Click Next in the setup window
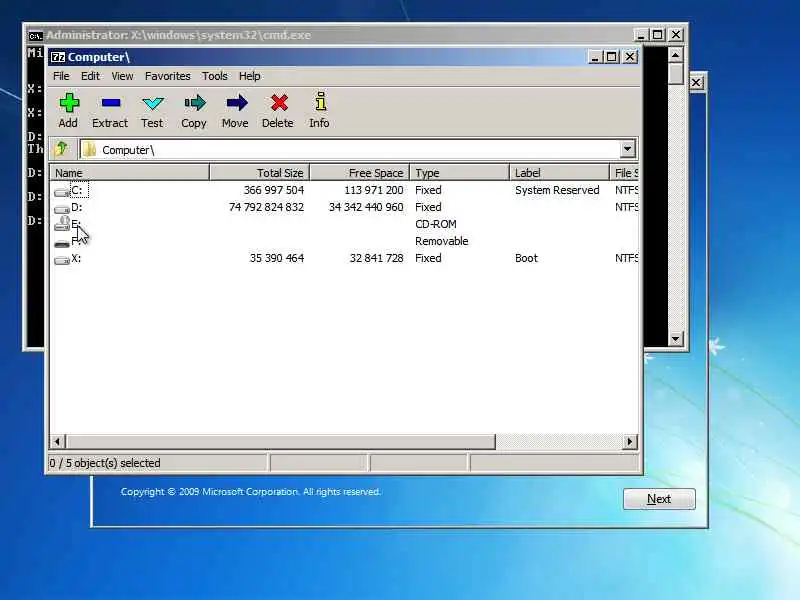Image resolution: width=800 pixels, height=600 pixels. point(659,499)
